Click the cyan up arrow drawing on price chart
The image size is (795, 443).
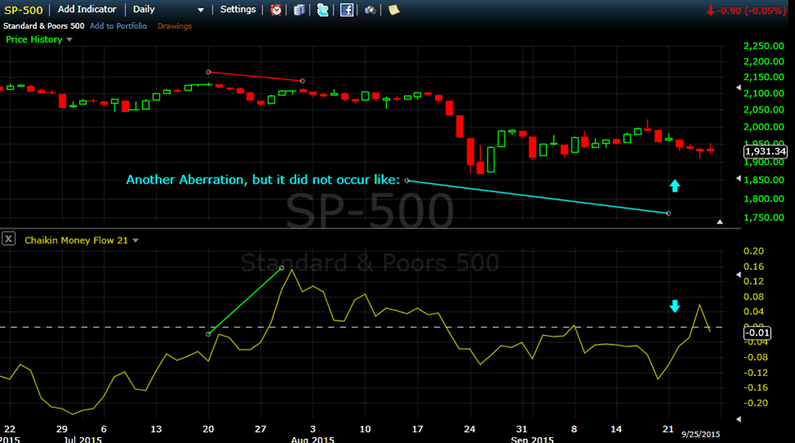674,186
